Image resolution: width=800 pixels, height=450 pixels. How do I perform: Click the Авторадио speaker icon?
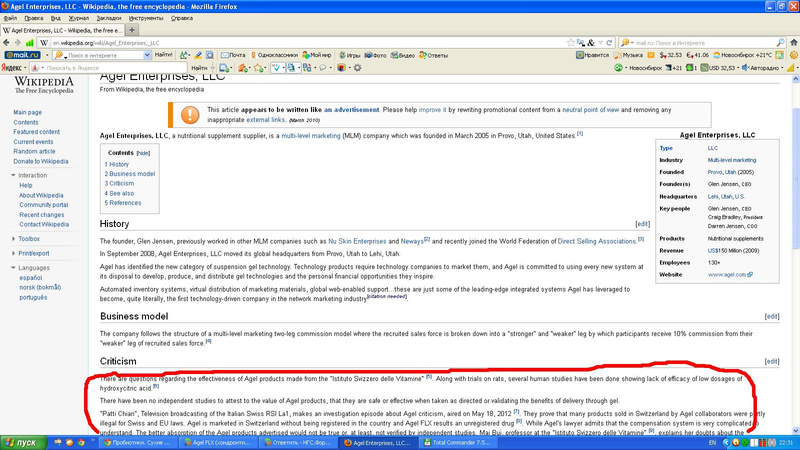tap(745, 68)
